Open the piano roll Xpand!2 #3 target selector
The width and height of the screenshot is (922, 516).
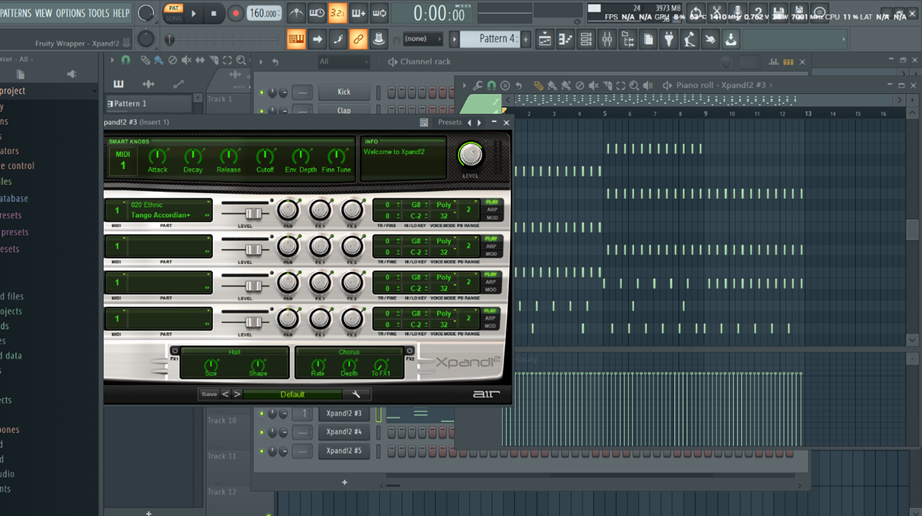[x=721, y=85]
